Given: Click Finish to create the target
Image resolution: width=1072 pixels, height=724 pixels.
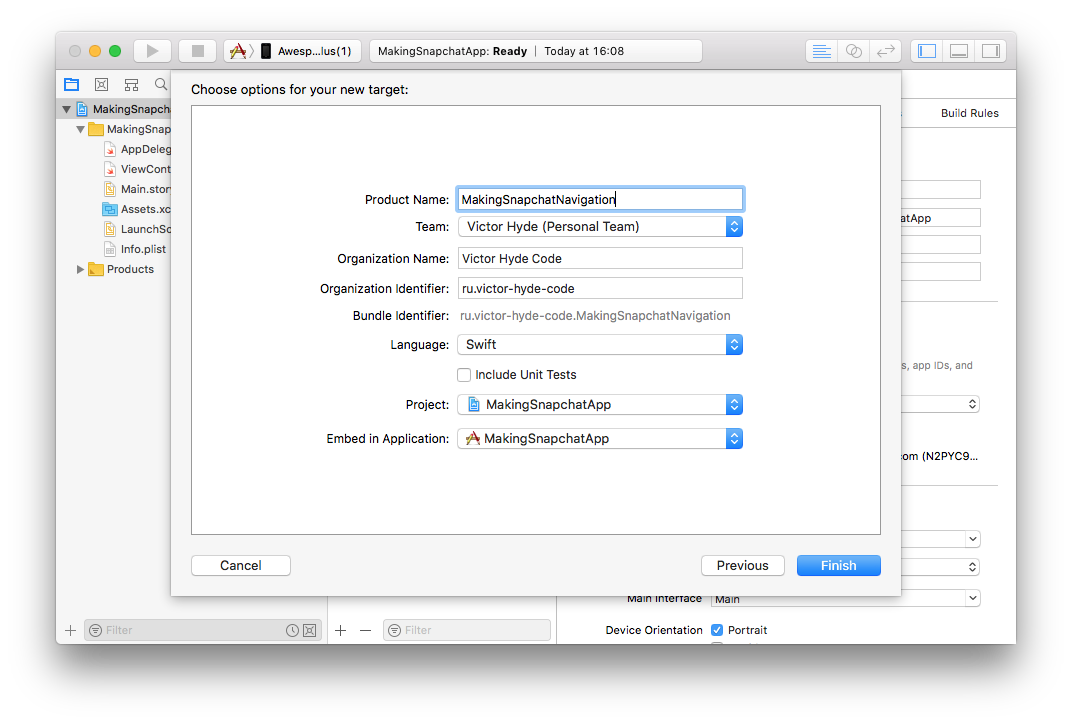Looking at the screenshot, I should tap(838, 565).
